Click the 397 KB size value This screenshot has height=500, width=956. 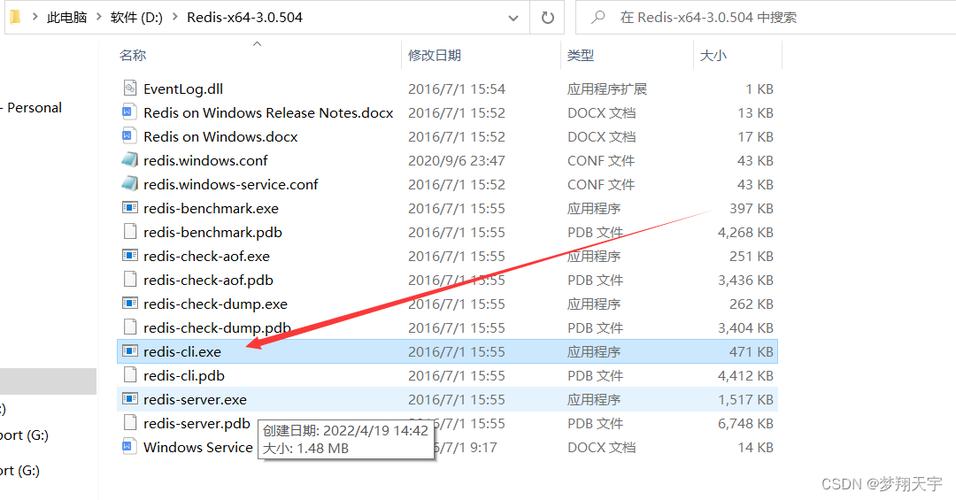751,209
